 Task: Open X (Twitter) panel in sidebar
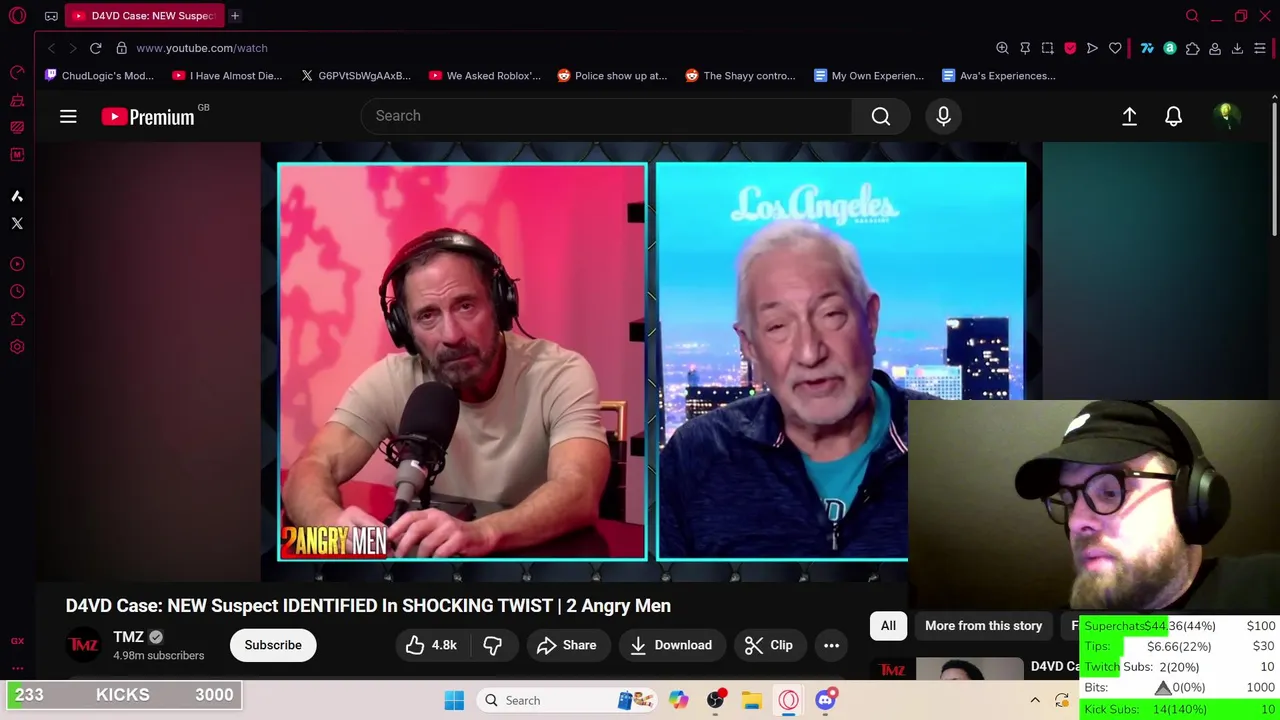pos(17,223)
